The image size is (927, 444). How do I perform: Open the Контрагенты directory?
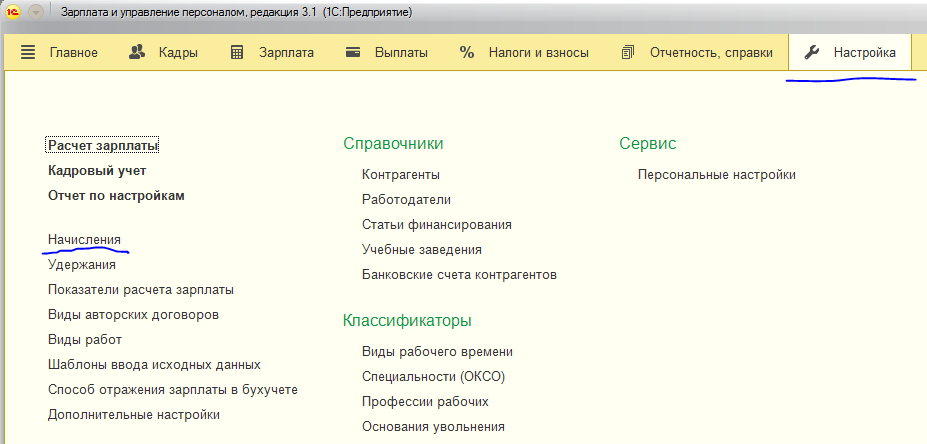coord(401,175)
